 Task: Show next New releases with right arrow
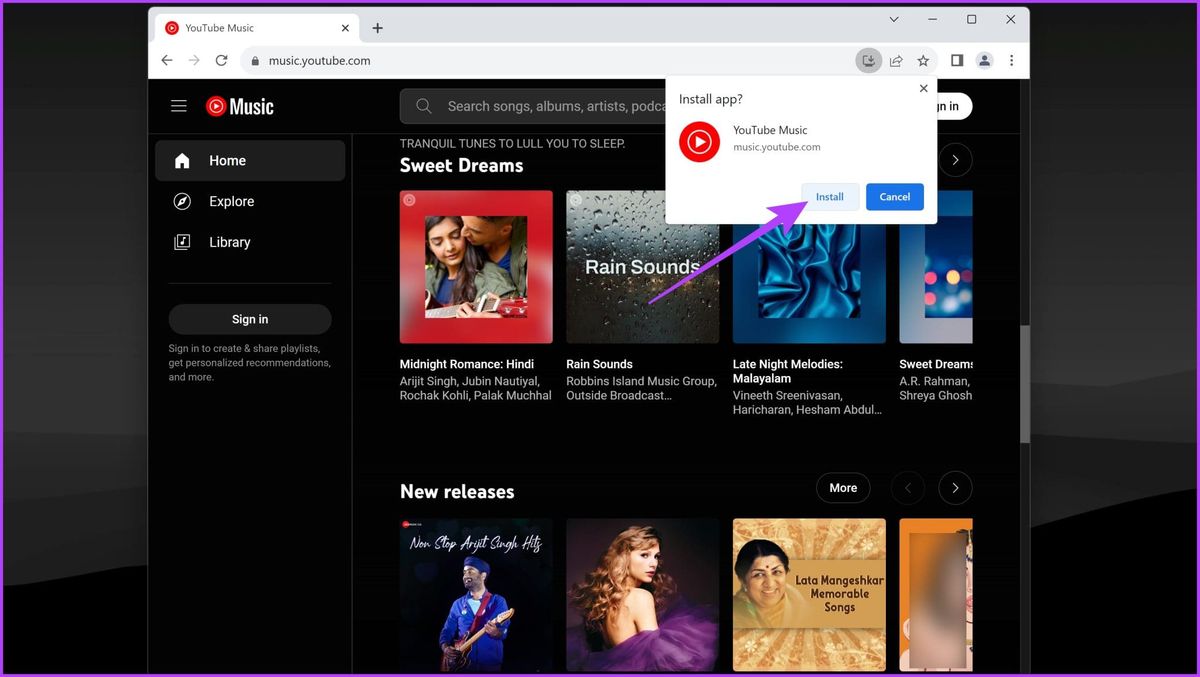coord(955,488)
